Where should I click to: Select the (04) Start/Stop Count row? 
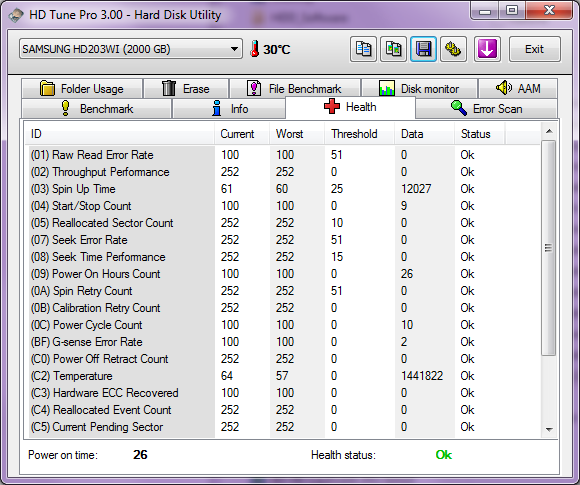[x=282, y=206]
